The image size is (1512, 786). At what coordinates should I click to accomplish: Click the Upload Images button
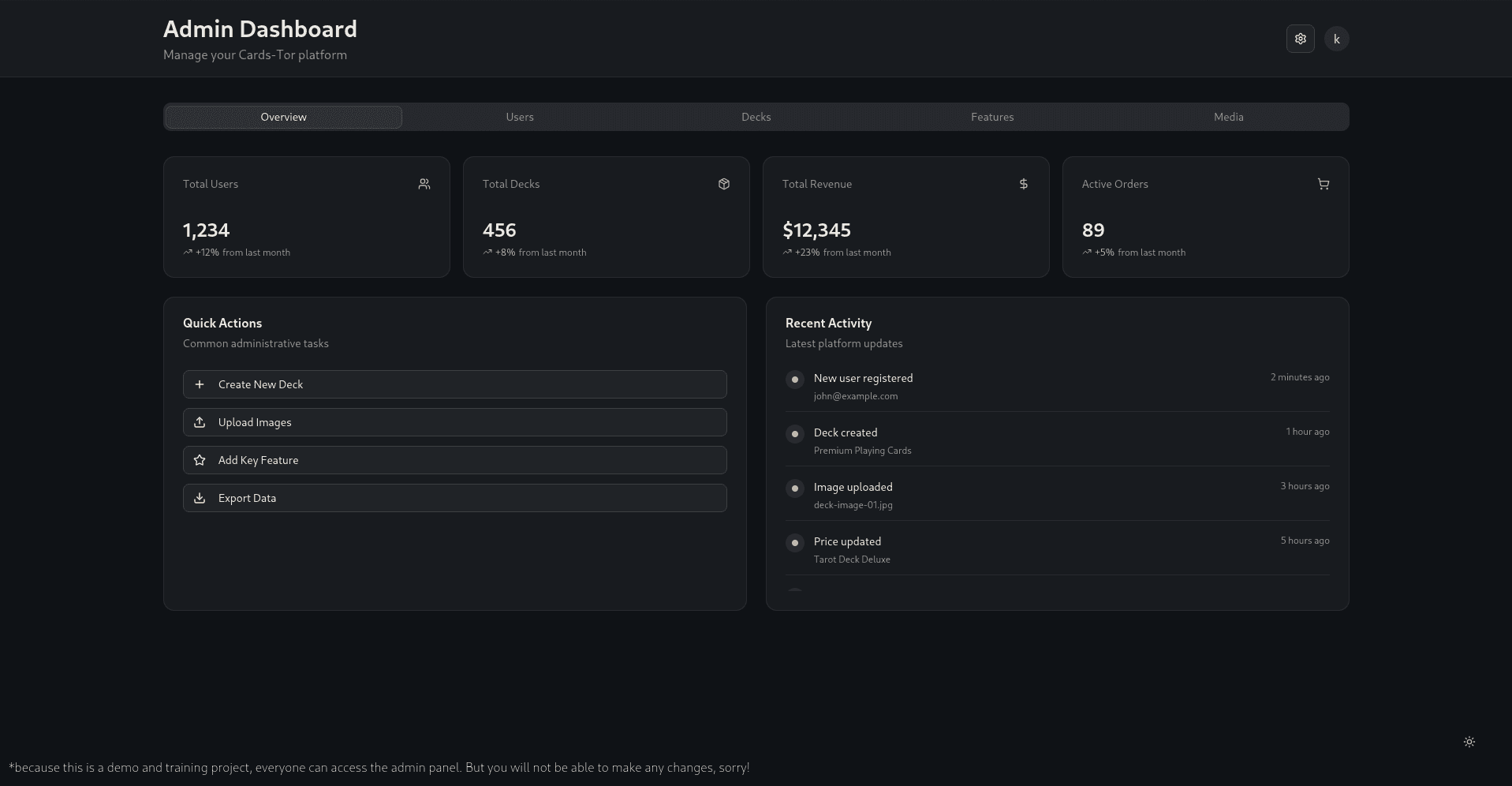point(455,422)
